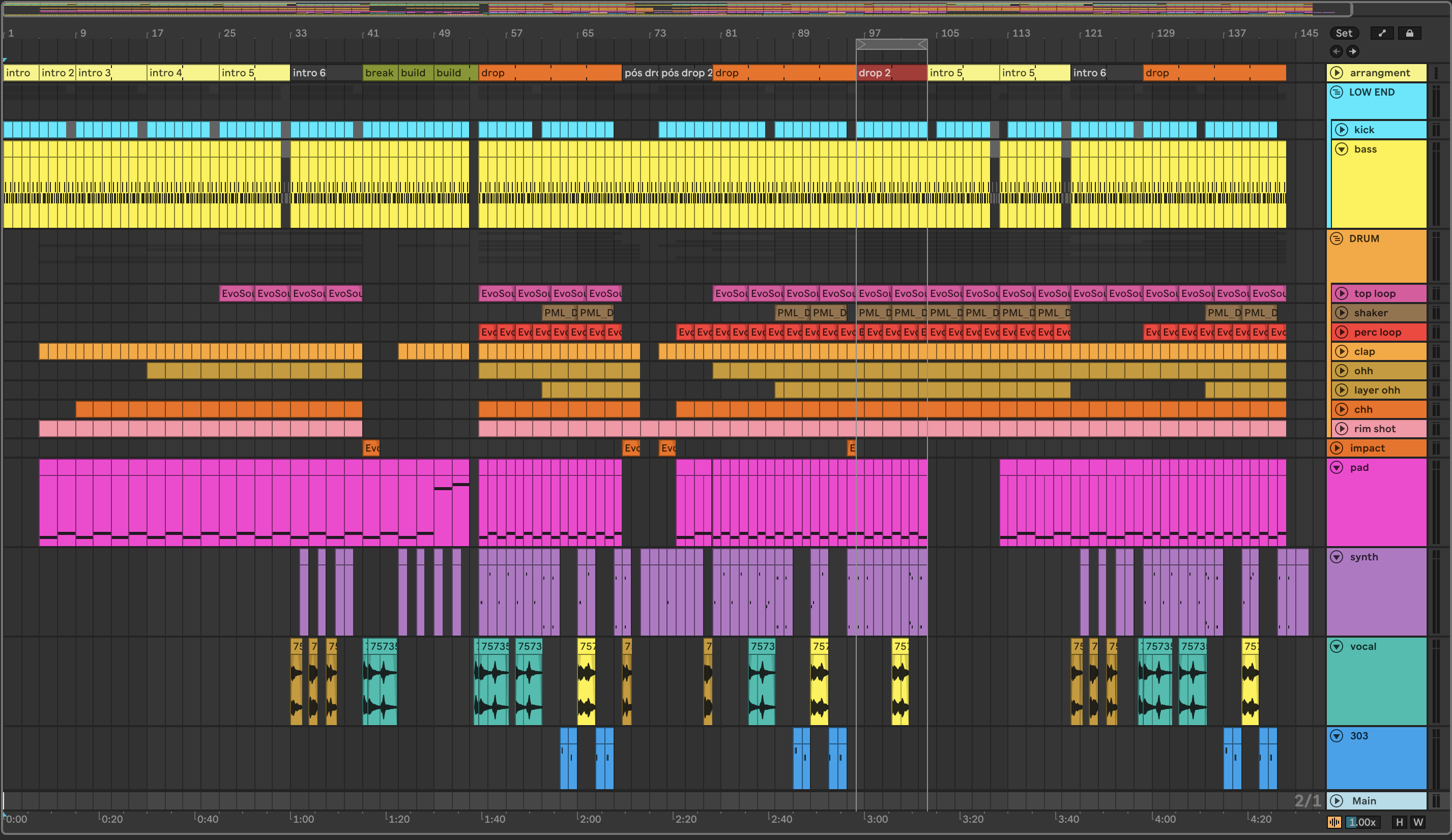The height and width of the screenshot is (840, 1452).
Task: Jump to next locator arrow
Action: click(1352, 51)
